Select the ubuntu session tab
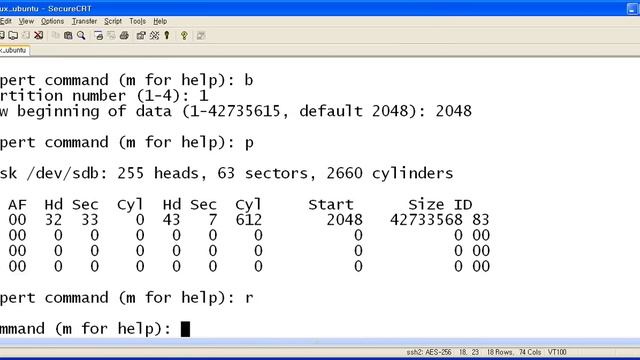Viewport: 640px width, 360px height. (x=14, y=50)
